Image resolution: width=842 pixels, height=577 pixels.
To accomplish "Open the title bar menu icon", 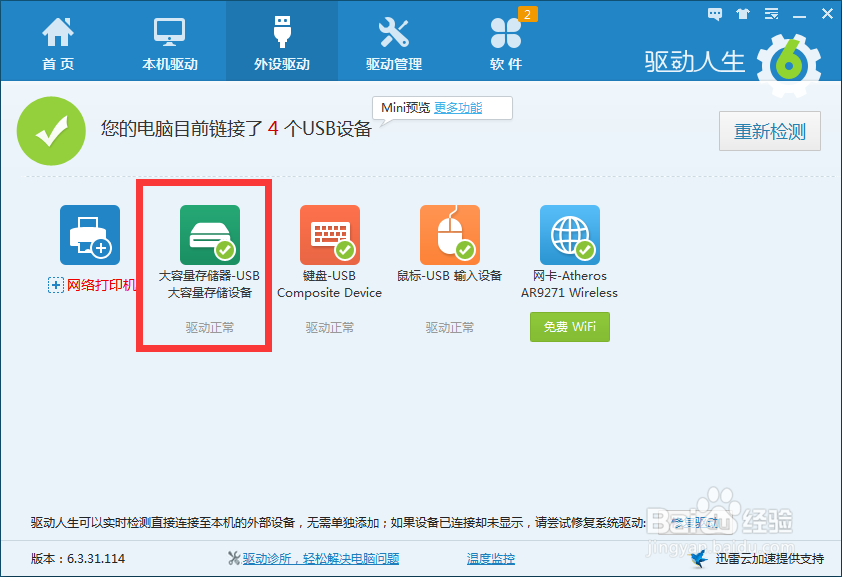I will coord(772,14).
